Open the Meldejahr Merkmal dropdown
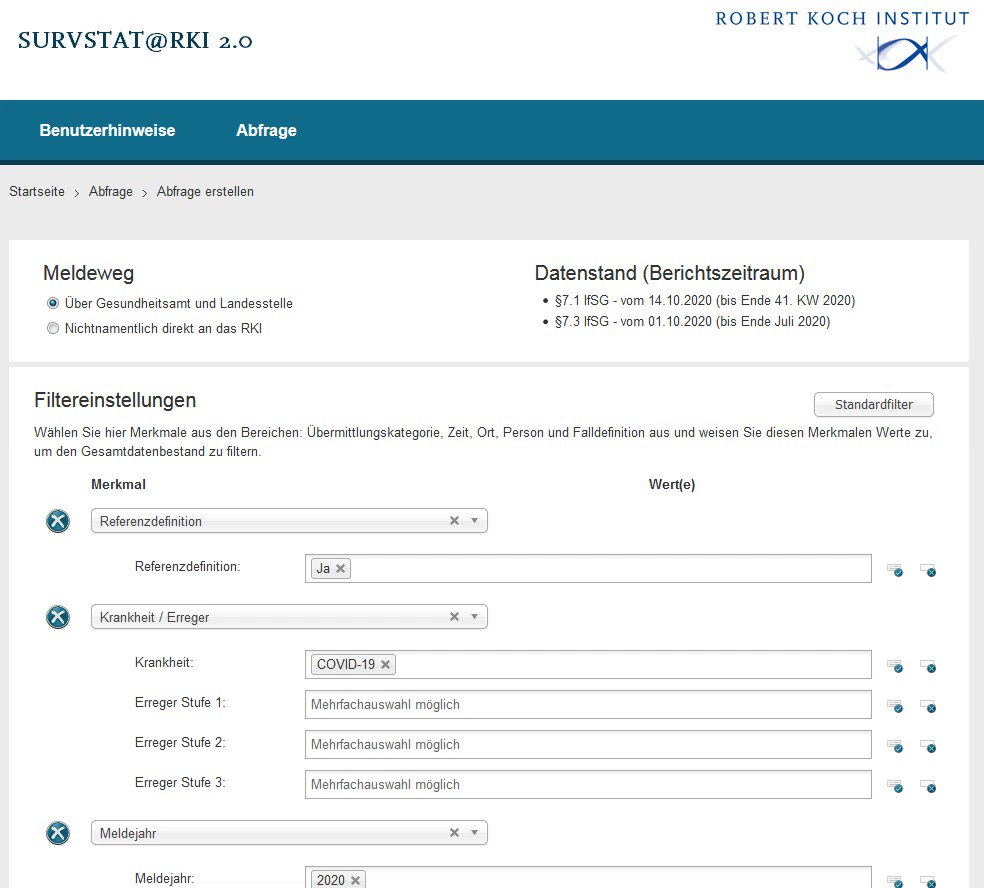 point(289,833)
